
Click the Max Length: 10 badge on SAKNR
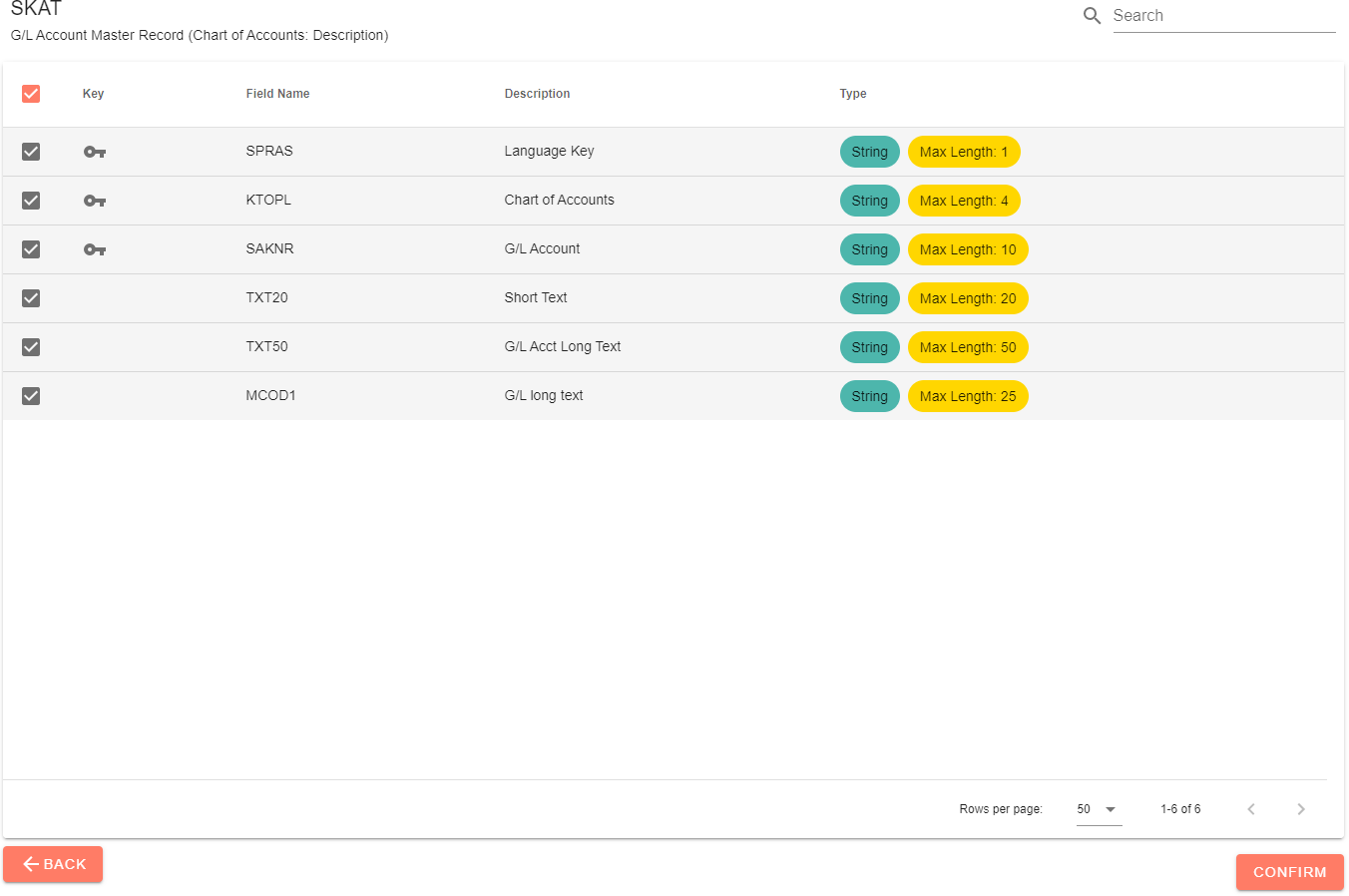(968, 249)
